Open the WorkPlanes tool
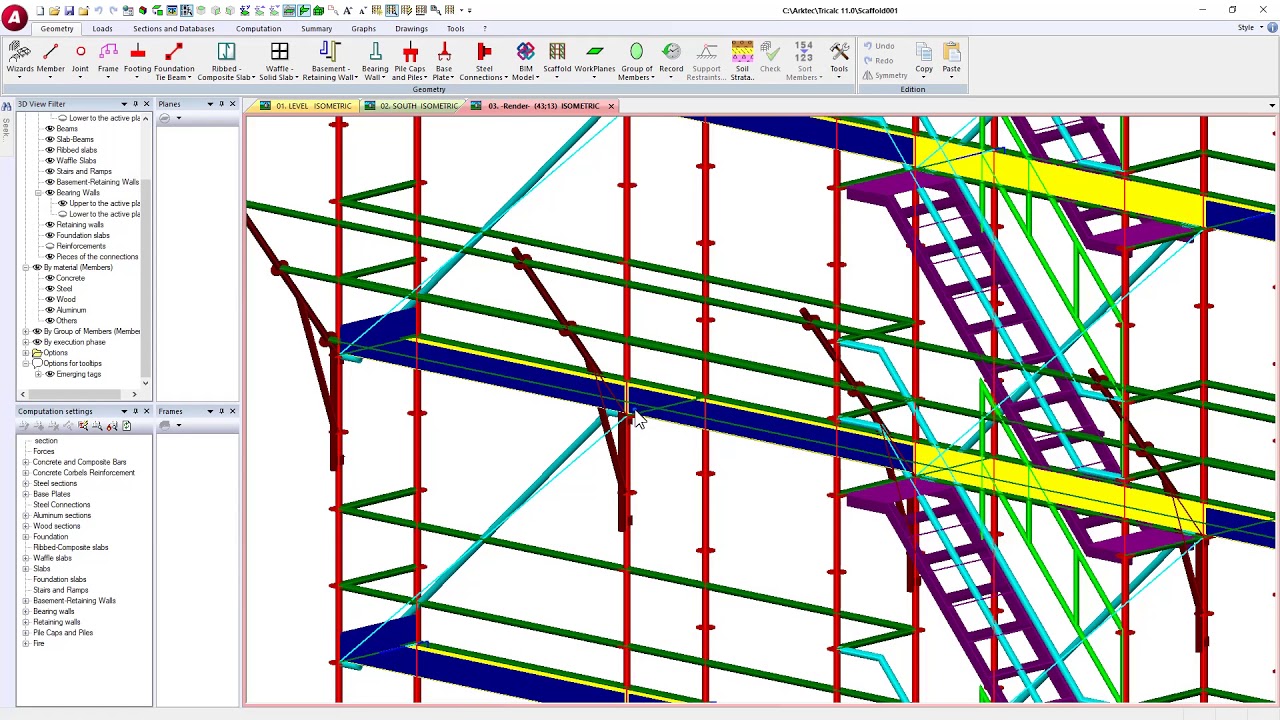 tap(595, 59)
